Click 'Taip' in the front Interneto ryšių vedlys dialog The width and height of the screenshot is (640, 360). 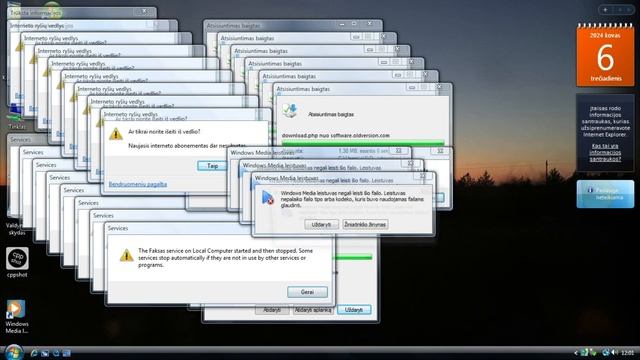click(213, 166)
